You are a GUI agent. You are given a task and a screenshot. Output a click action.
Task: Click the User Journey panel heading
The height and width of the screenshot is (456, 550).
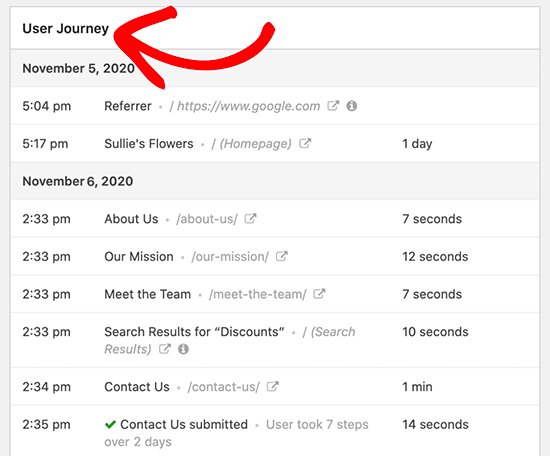(x=66, y=28)
